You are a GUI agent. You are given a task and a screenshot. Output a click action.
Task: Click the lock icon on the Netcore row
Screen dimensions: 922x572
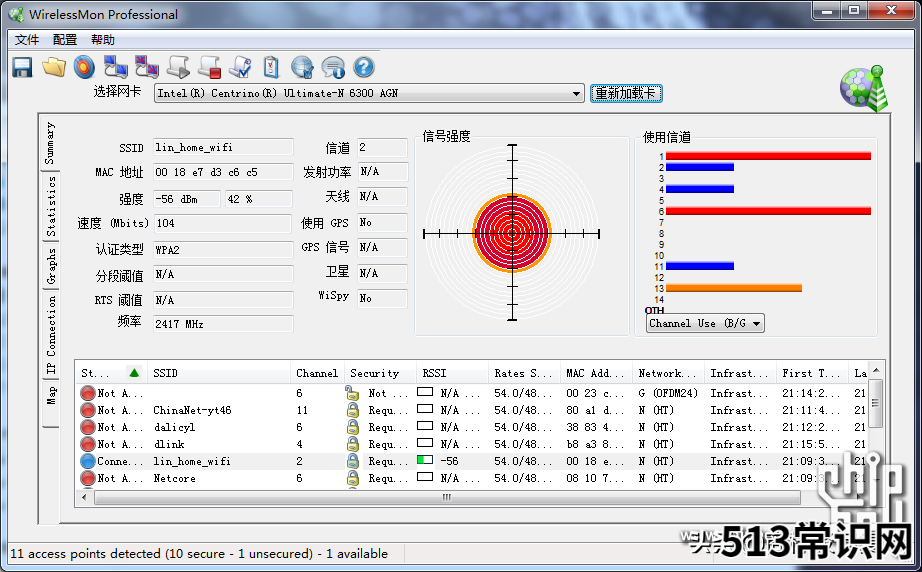pos(352,478)
